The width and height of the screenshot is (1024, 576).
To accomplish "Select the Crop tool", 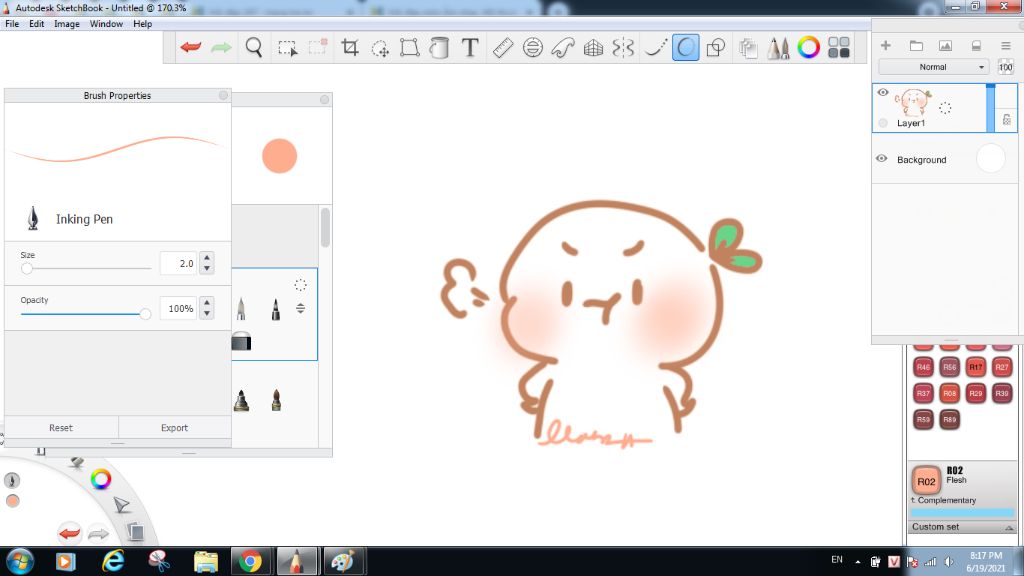I will (x=350, y=47).
